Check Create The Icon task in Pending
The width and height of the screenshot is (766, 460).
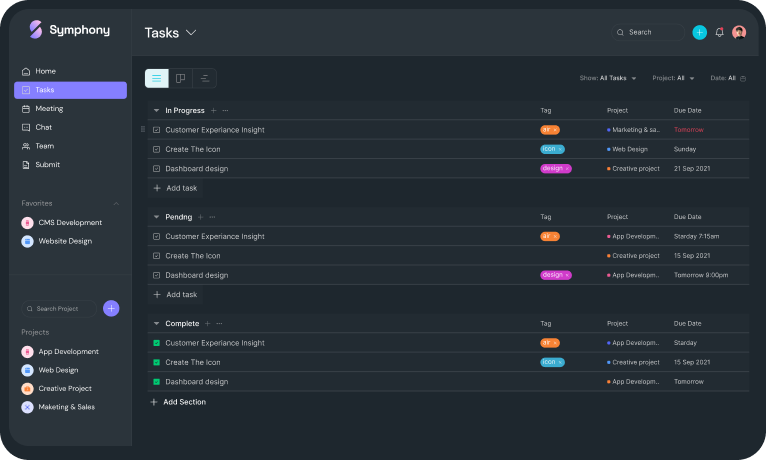click(156, 256)
